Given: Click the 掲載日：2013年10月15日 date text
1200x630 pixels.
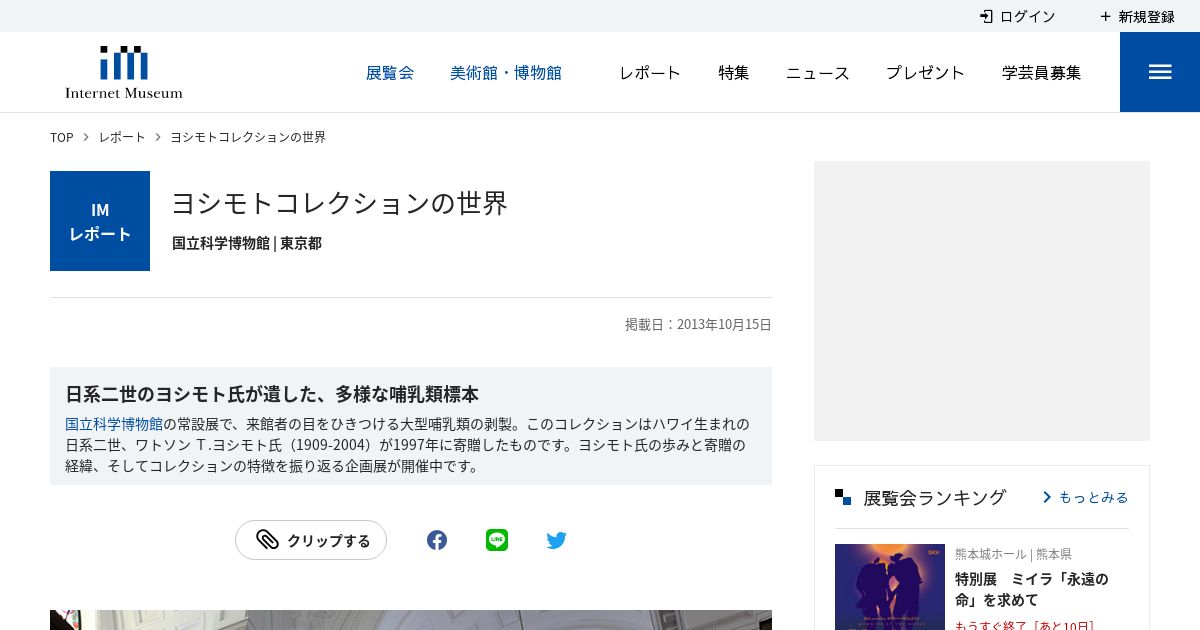Looking at the screenshot, I should 698,324.
